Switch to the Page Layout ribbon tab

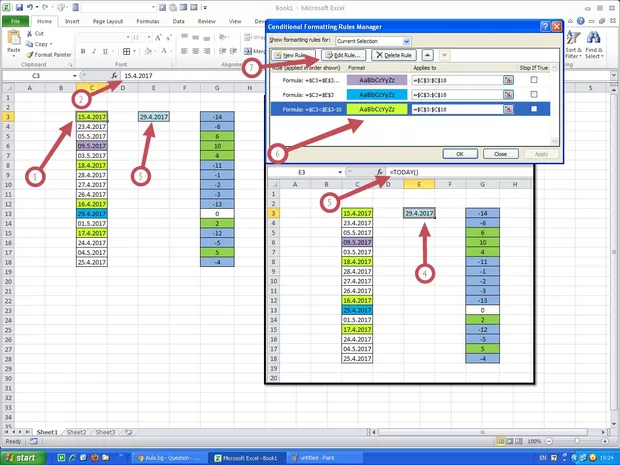pyautogui.click(x=108, y=21)
